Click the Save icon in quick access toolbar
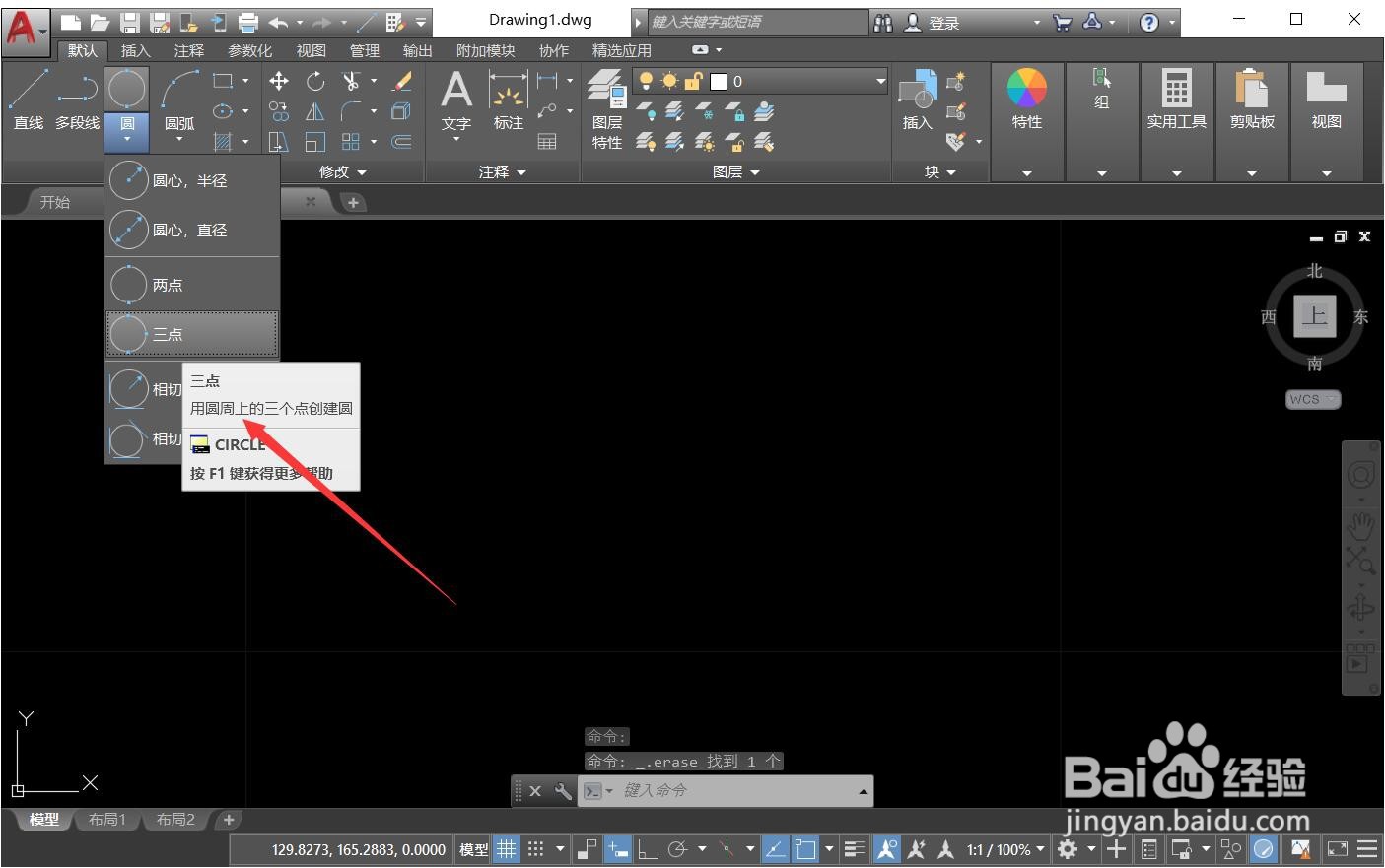This screenshot has height=868, width=1385. 129,22
